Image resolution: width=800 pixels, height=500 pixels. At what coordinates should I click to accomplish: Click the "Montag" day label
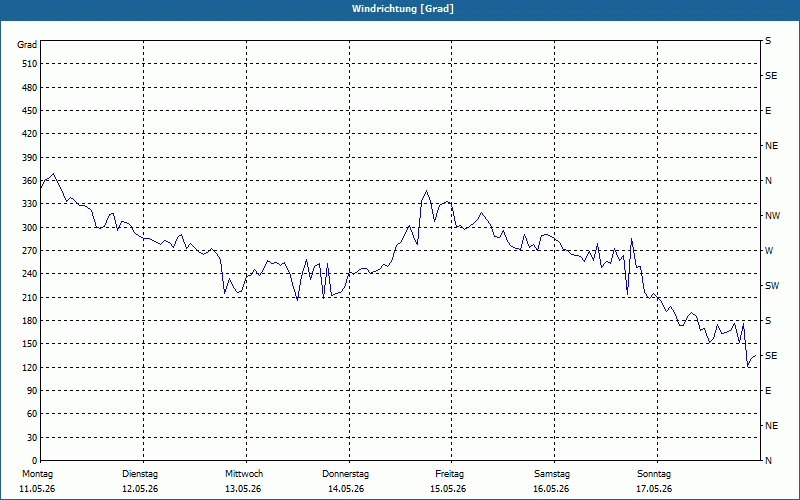[37, 474]
